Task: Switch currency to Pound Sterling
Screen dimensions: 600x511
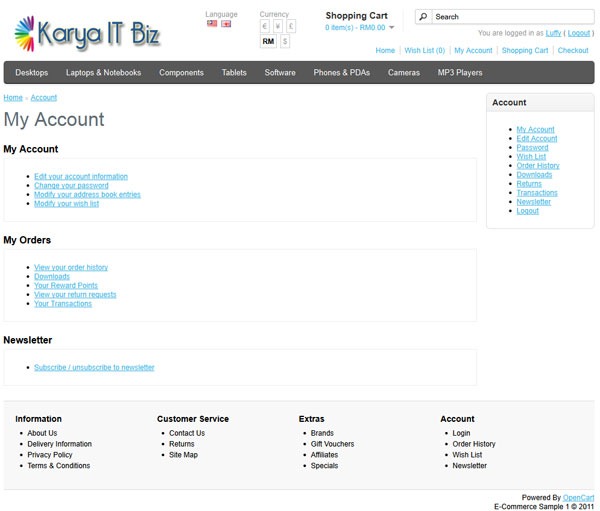Action: point(291,26)
